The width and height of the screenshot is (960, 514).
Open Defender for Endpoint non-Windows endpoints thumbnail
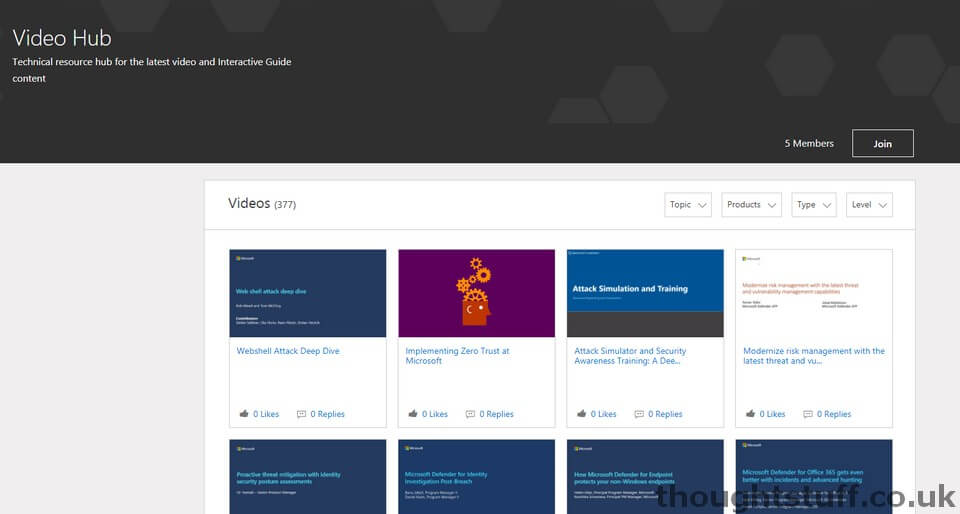coord(645,477)
